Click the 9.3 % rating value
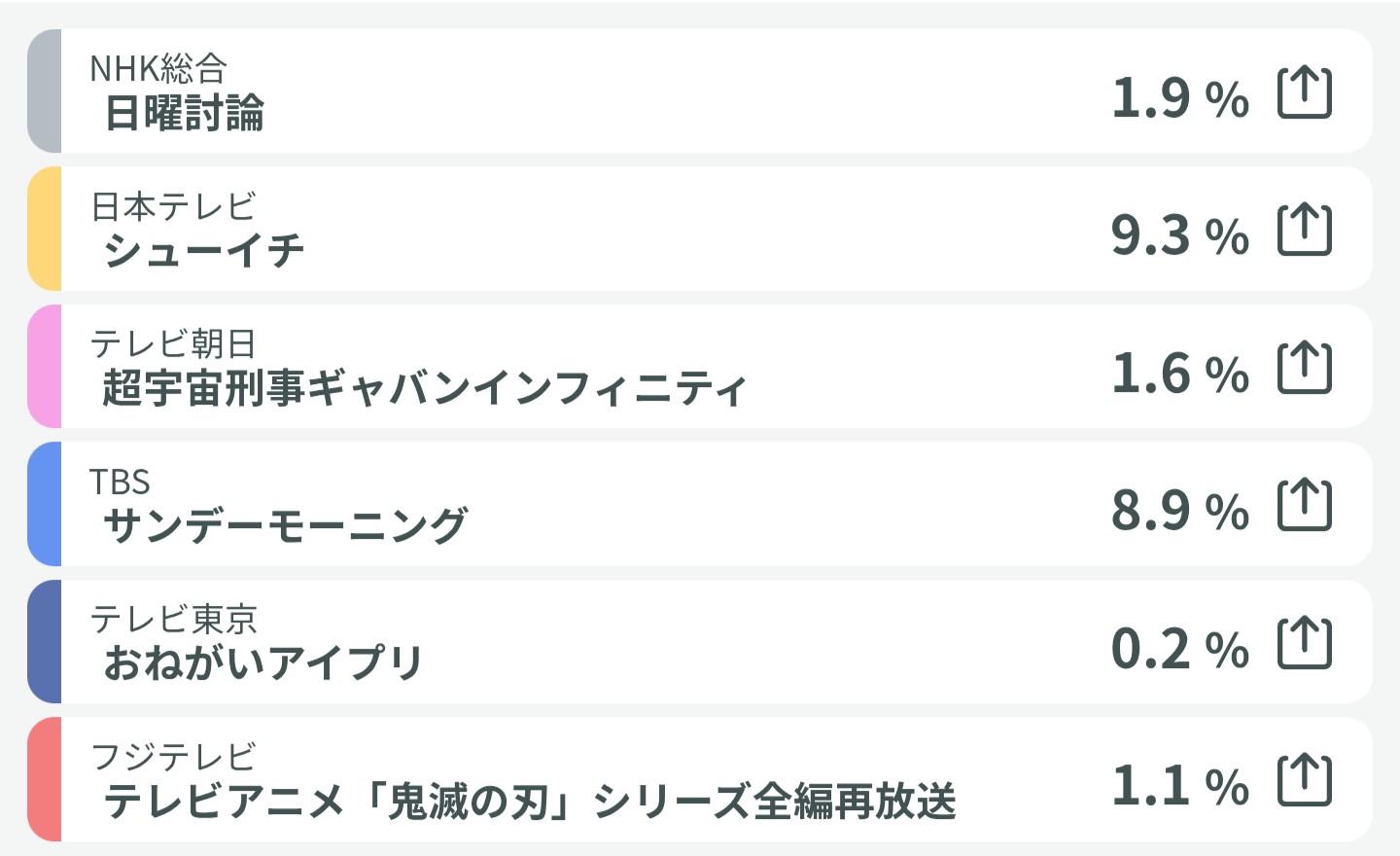This screenshot has height=856, width=1400. [1179, 235]
